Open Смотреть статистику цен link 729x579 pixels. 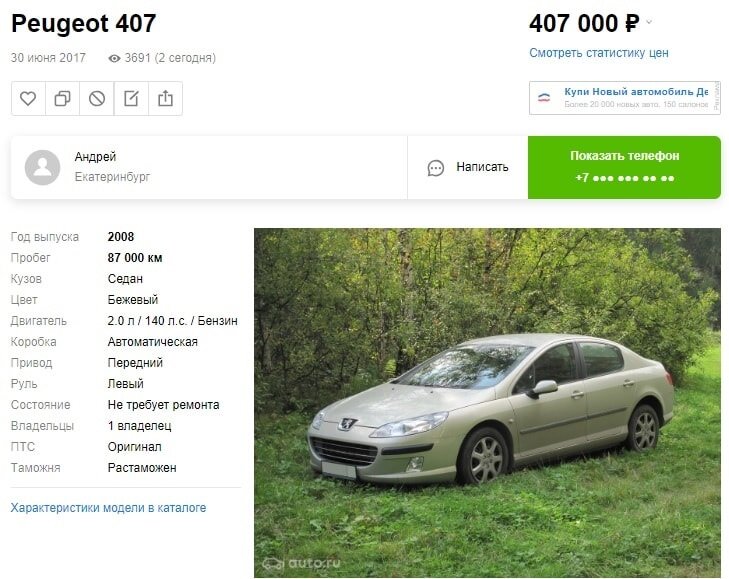point(599,53)
